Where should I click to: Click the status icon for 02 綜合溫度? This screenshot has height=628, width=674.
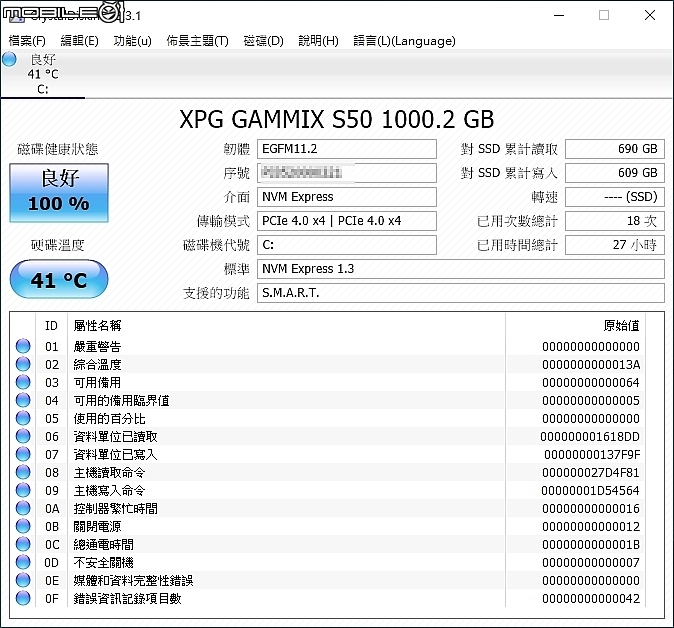click(23, 364)
